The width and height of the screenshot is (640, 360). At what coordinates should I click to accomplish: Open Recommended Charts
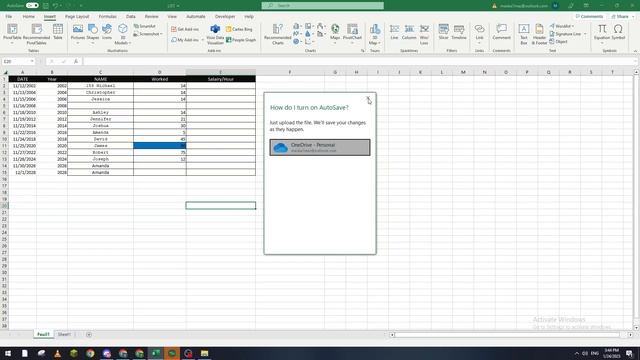click(278, 34)
